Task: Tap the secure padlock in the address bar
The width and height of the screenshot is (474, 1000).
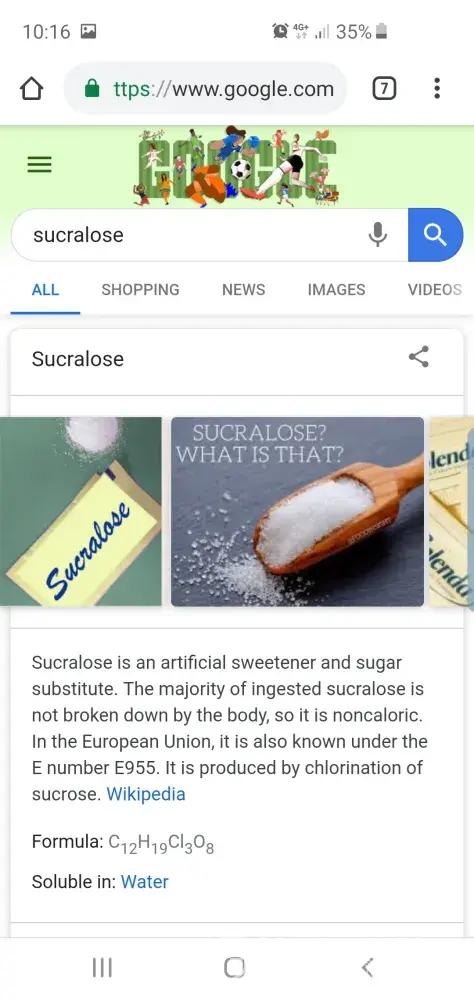Action: tap(93, 89)
